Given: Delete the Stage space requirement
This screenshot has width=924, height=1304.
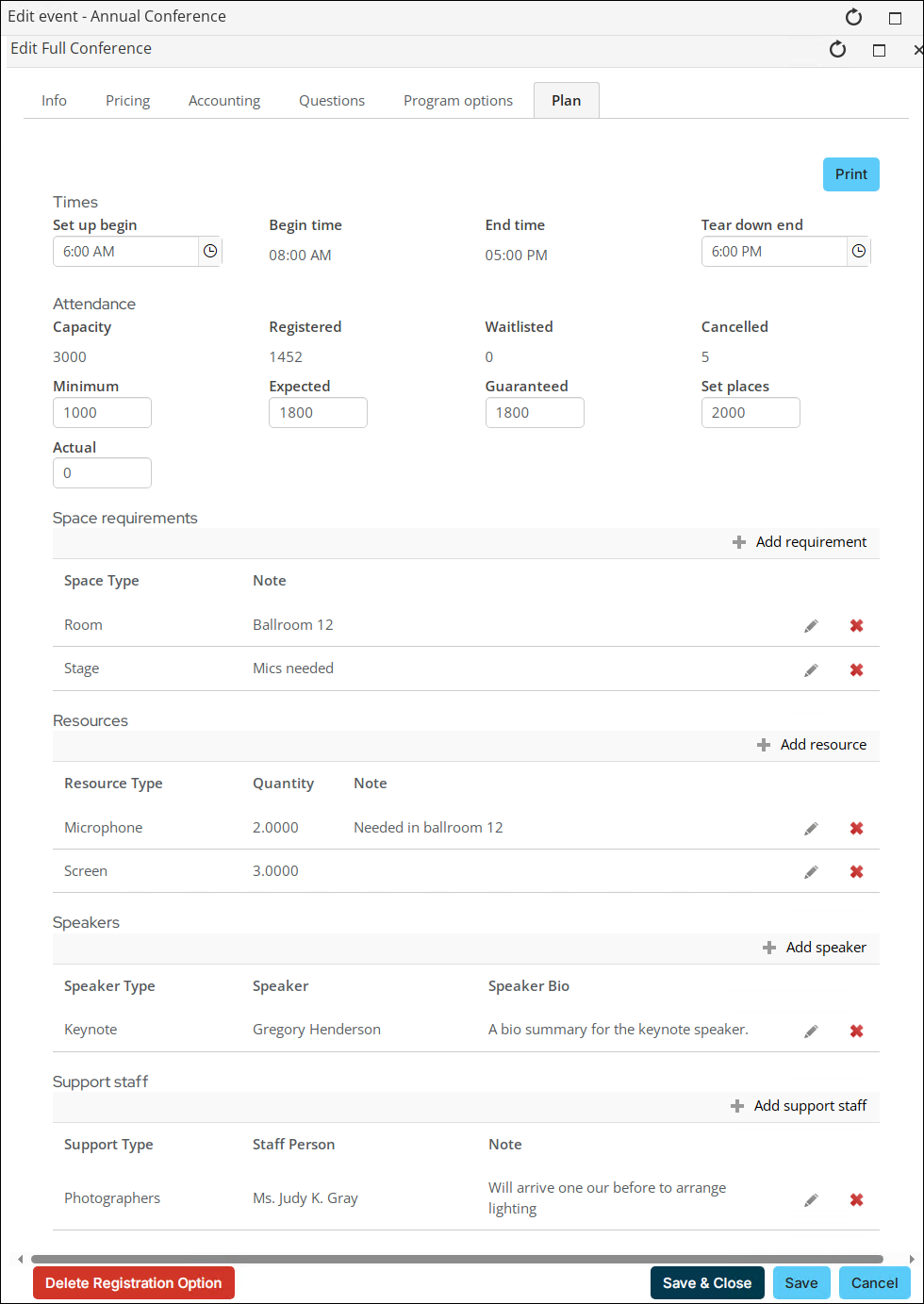Looking at the screenshot, I should (x=856, y=669).
